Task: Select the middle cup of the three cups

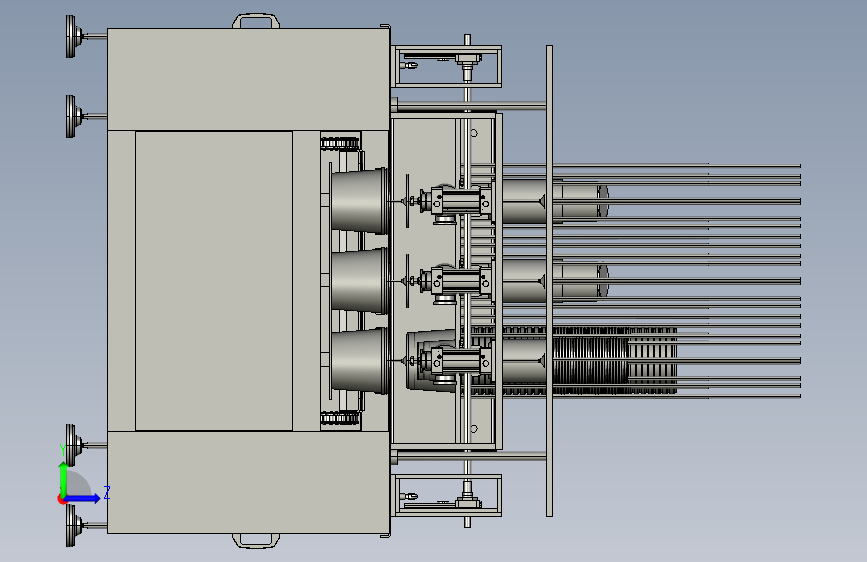Action: tap(359, 281)
